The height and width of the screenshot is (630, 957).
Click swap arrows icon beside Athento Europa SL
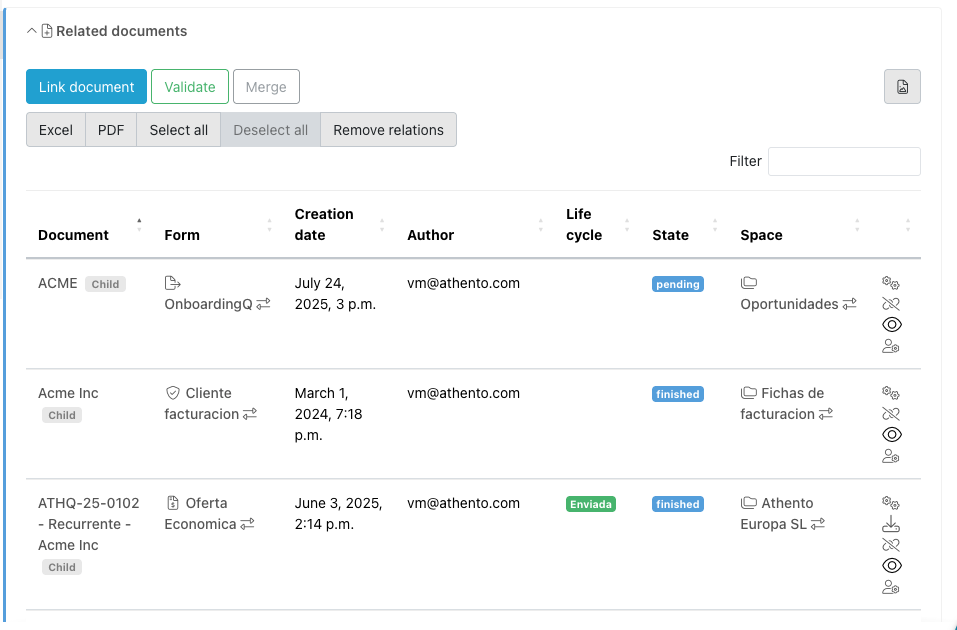click(818, 524)
